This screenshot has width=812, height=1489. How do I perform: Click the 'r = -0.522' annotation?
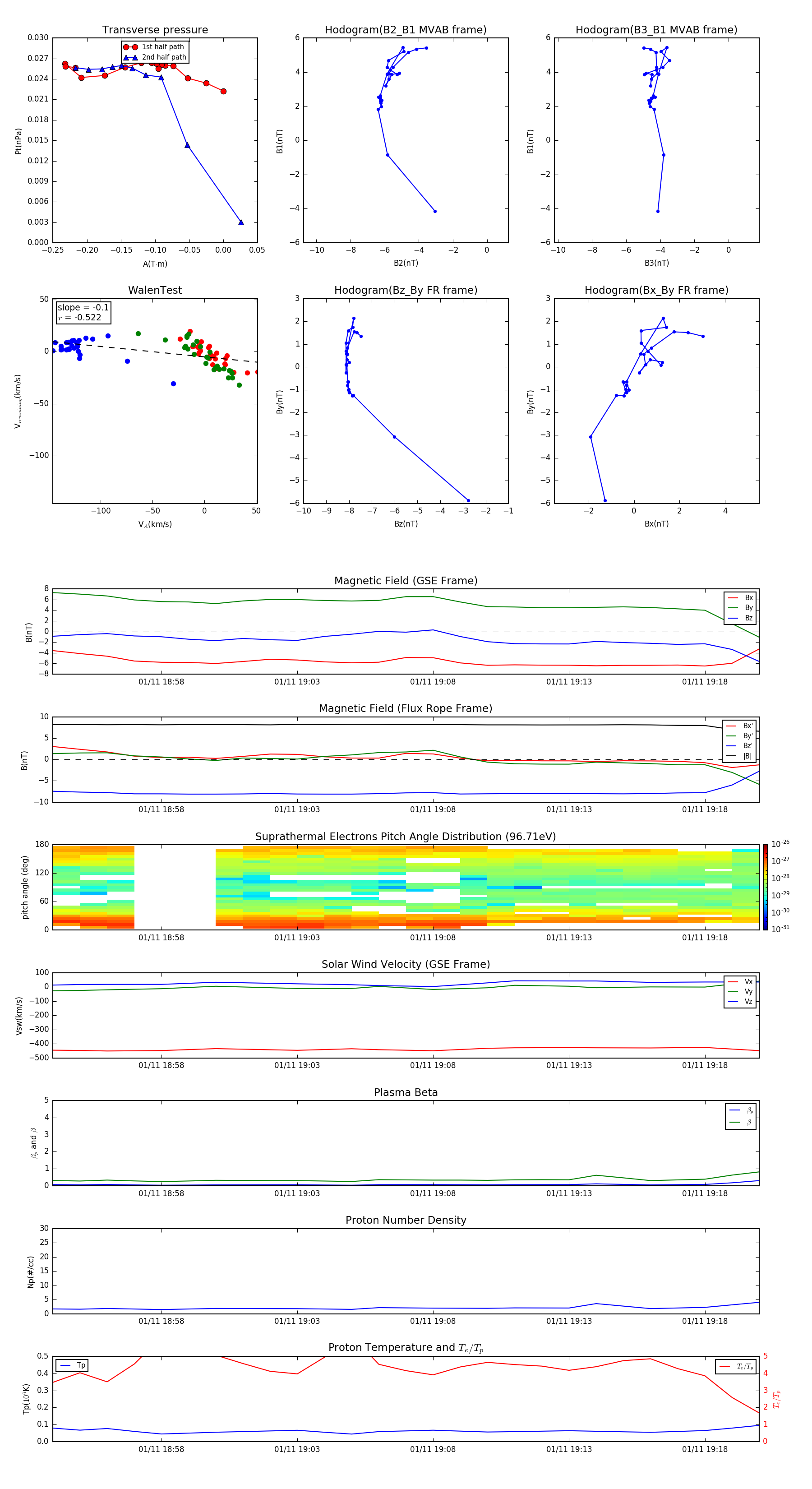[x=80, y=317]
